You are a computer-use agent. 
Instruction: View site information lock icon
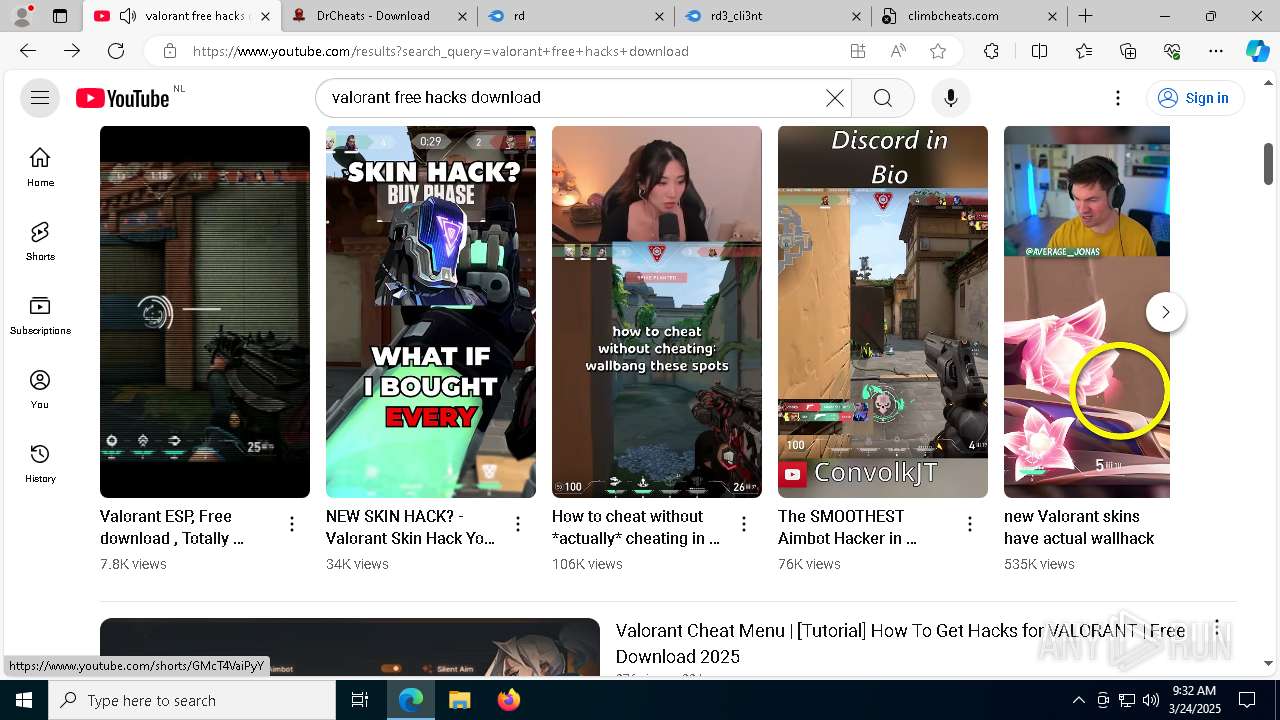click(x=170, y=51)
